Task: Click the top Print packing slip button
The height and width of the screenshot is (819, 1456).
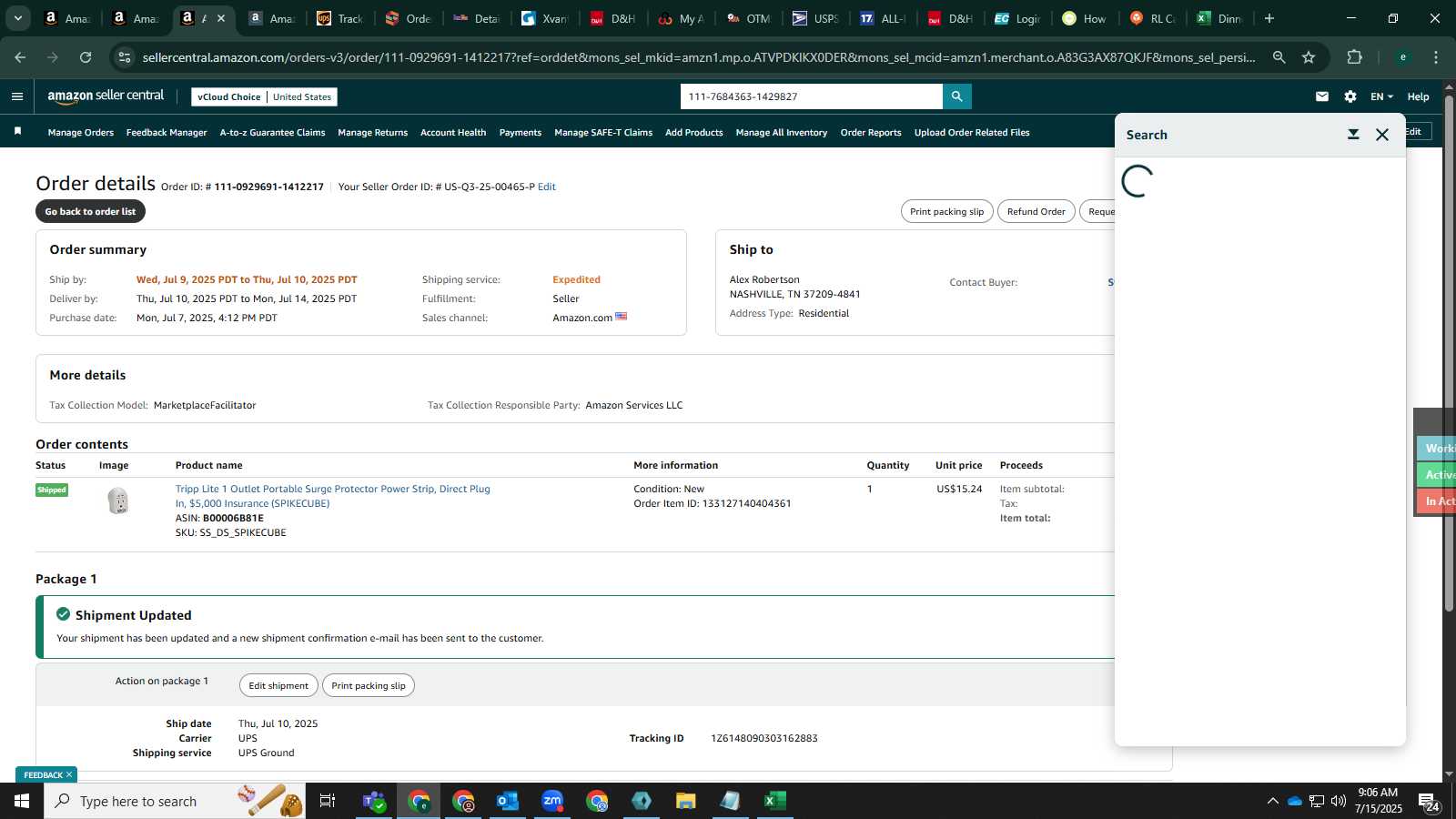Action: [x=946, y=211]
